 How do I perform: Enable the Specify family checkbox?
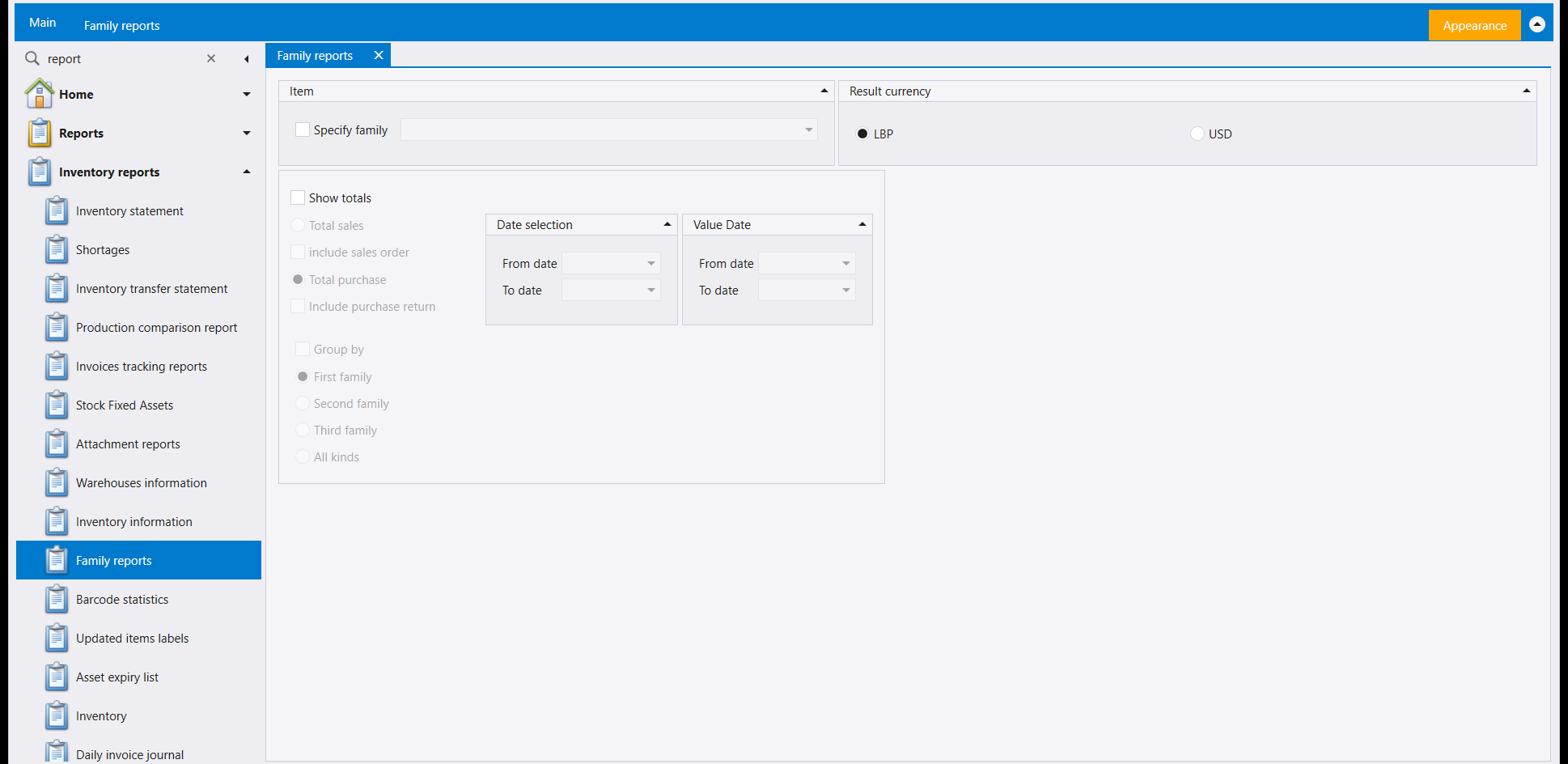point(303,129)
